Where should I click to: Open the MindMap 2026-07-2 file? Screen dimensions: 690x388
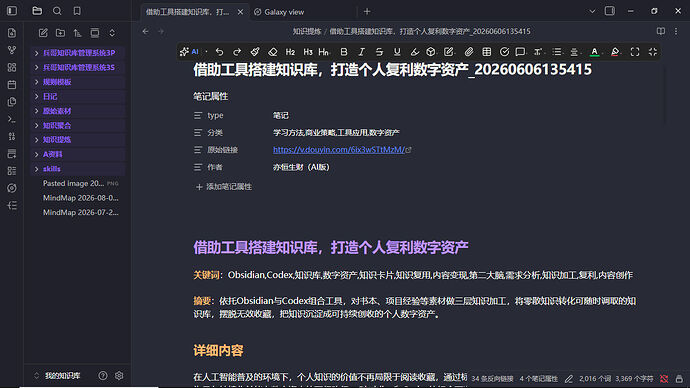click(78, 212)
